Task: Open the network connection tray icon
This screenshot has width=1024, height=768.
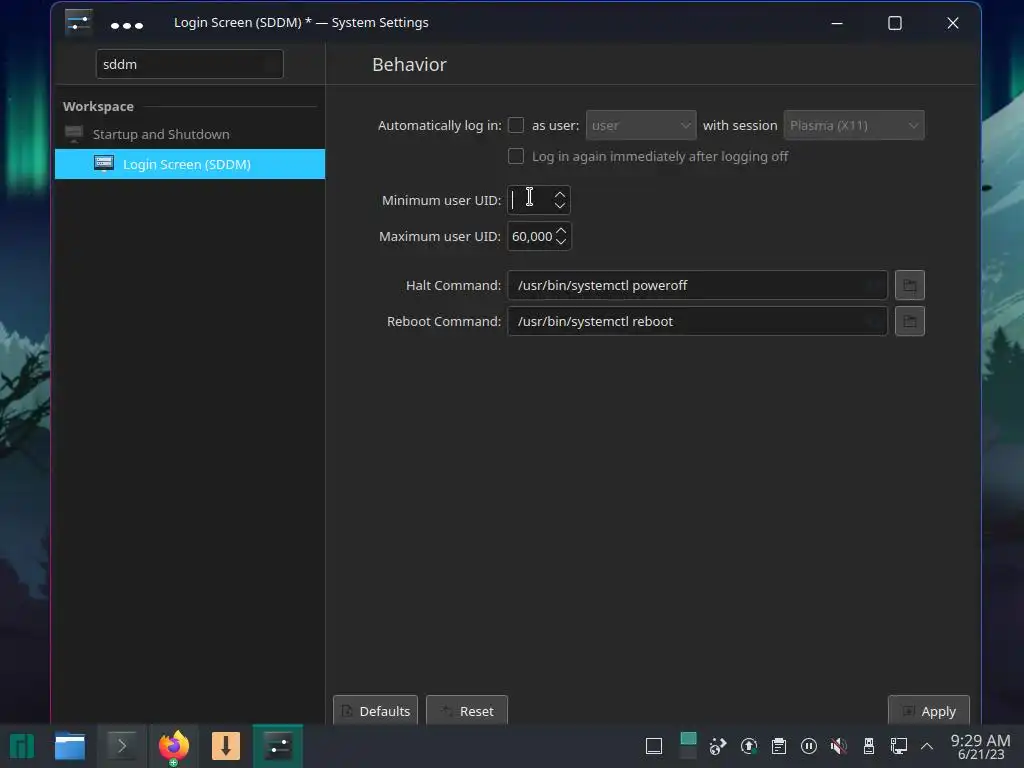Action: (899, 746)
